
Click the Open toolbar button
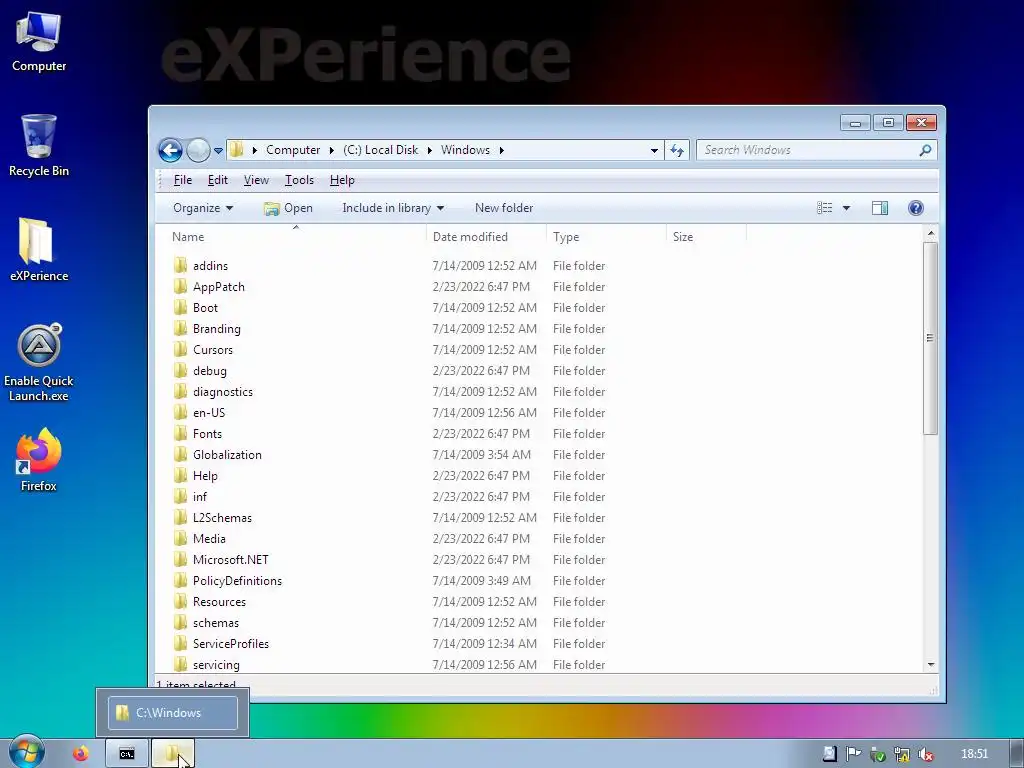(x=288, y=208)
